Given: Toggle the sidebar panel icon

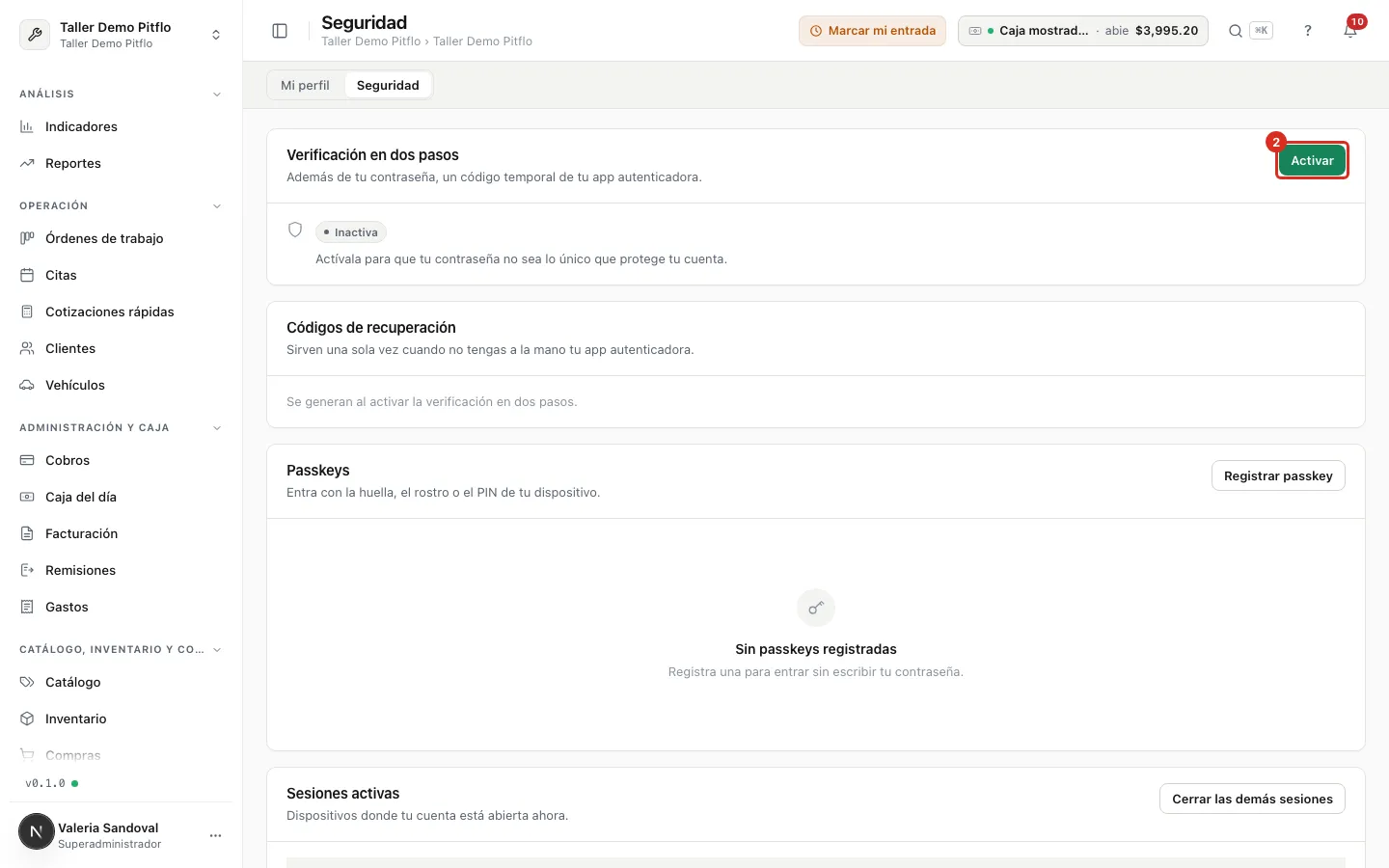Looking at the screenshot, I should pyautogui.click(x=280, y=31).
